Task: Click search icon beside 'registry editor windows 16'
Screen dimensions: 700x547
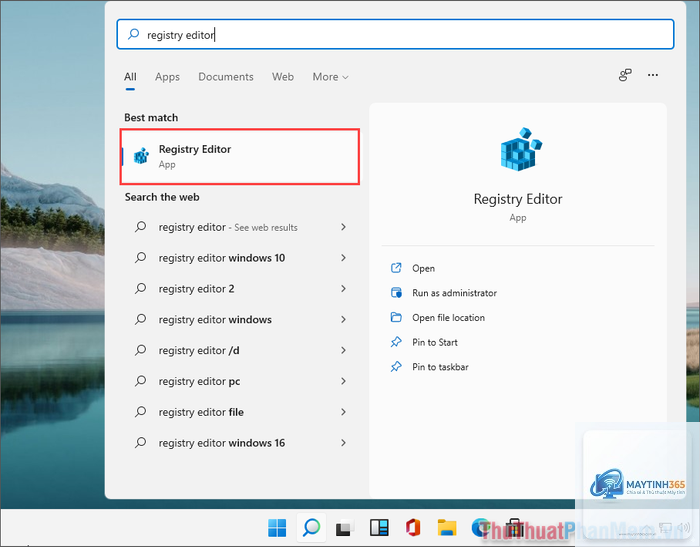Action: click(141, 443)
